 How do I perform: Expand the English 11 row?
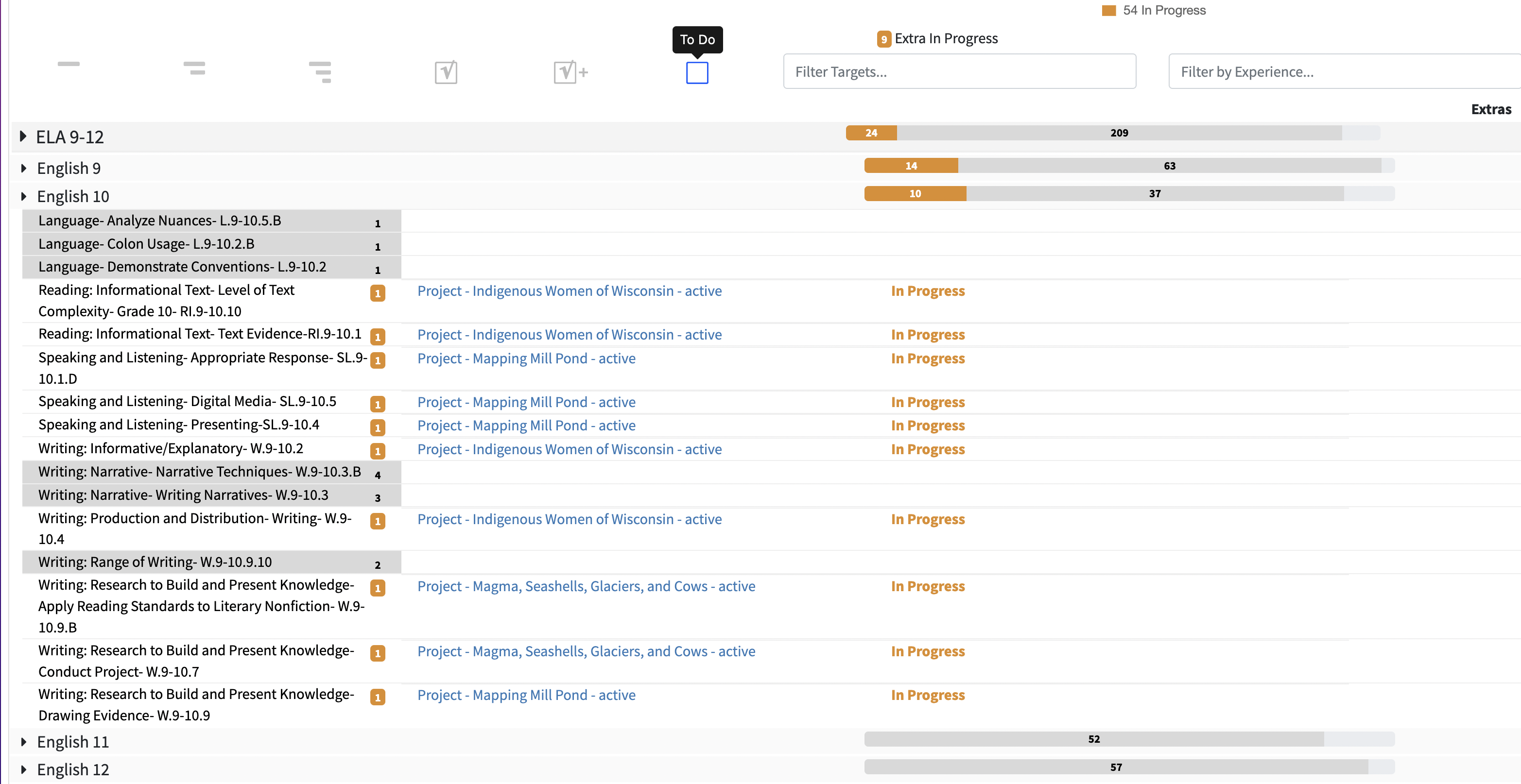coord(24,741)
